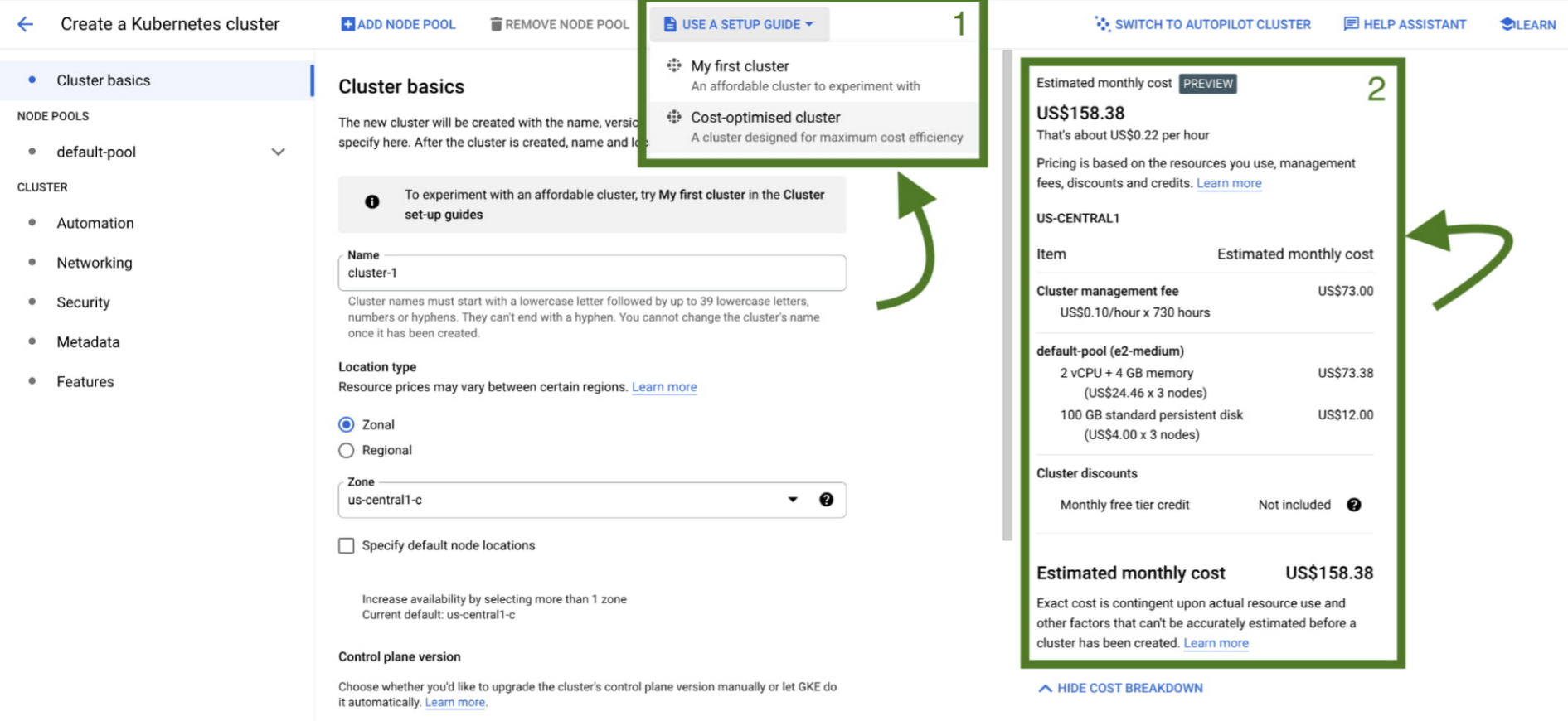The image size is (1568, 721).
Task: Collapse with Hide Cost Breakdown
Action: pos(1121,688)
